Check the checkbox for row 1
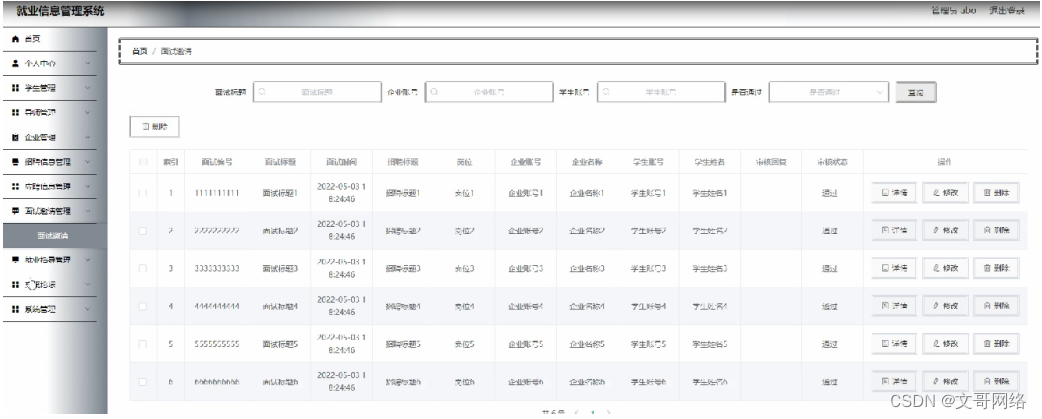This screenshot has width=1042, height=419. pyautogui.click(x=142, y=193)
